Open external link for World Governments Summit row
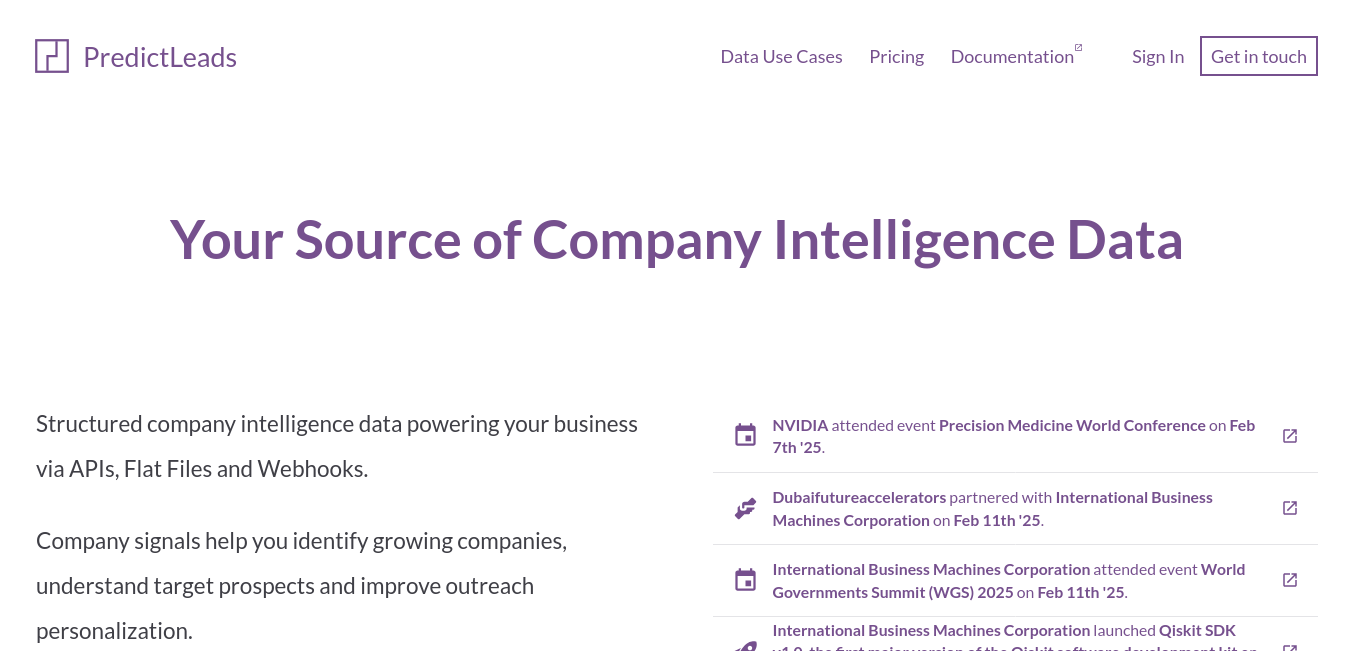The image size is (1366, 651). pyautogui.click(x=1290, y=580)
